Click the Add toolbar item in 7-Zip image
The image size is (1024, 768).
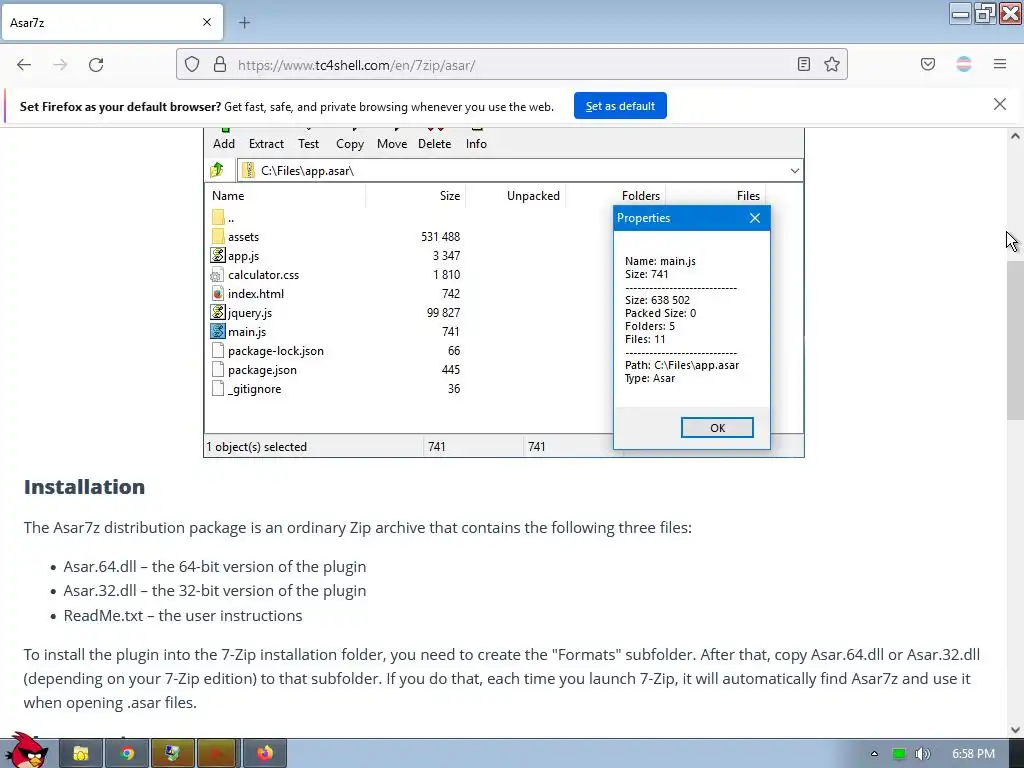tap(224, 144)
